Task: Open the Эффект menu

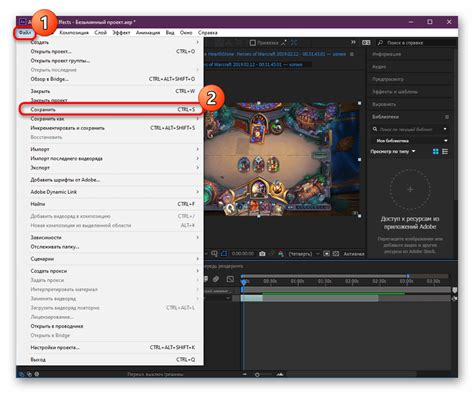Action: click(x=121, y=33)
